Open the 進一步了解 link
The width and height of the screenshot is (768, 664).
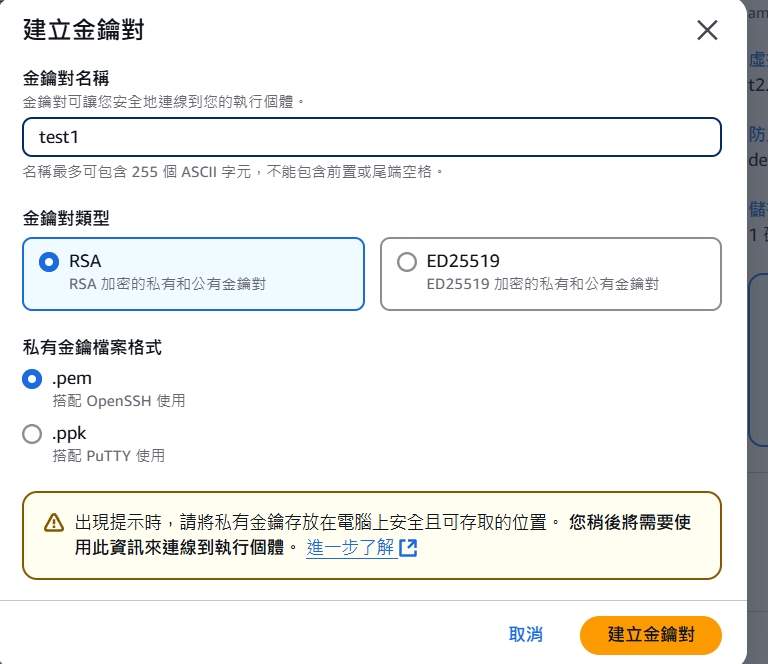[x=350, y=547]
